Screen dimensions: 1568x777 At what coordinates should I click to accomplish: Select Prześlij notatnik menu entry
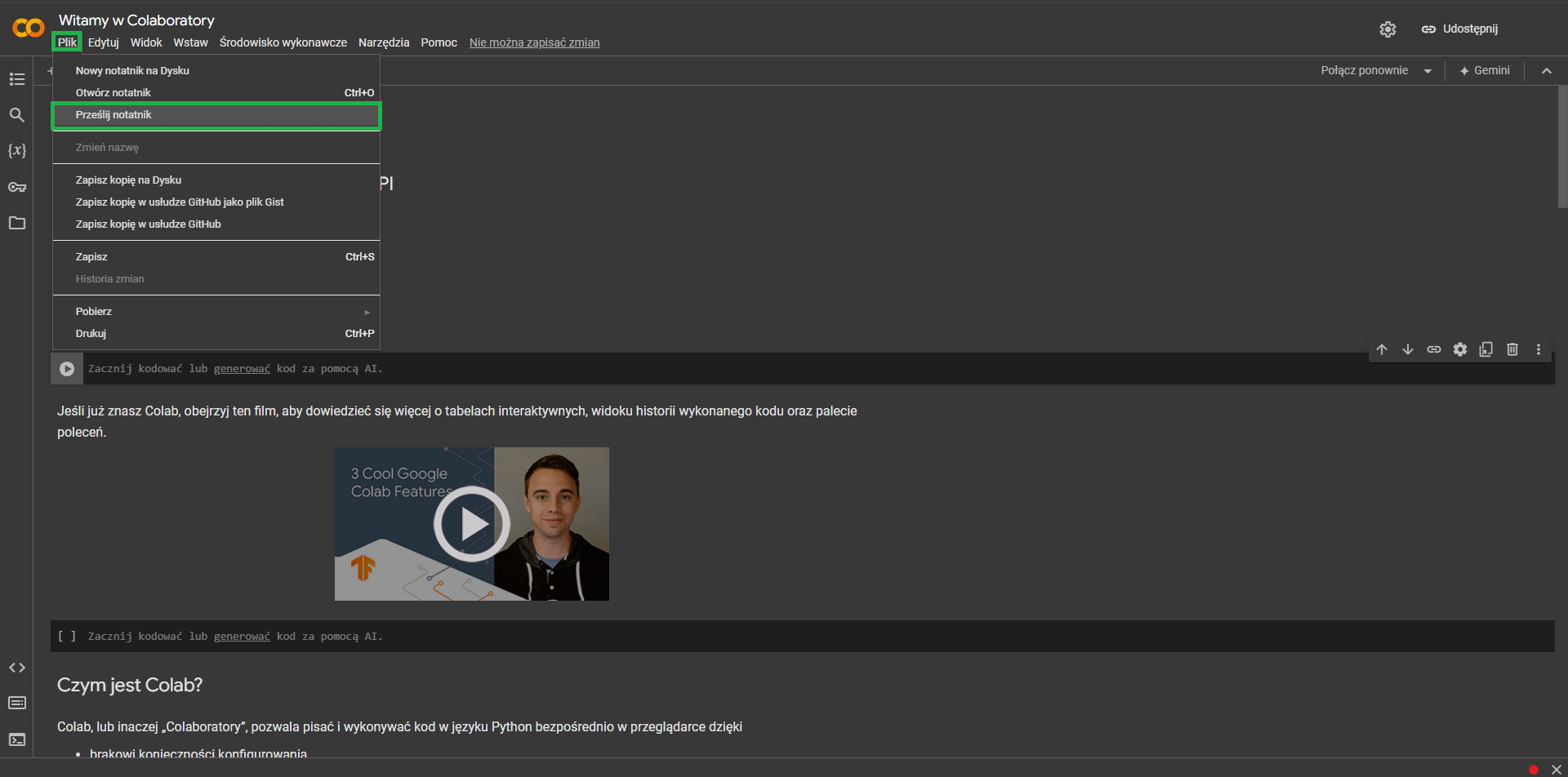click(x=216, y=115)
